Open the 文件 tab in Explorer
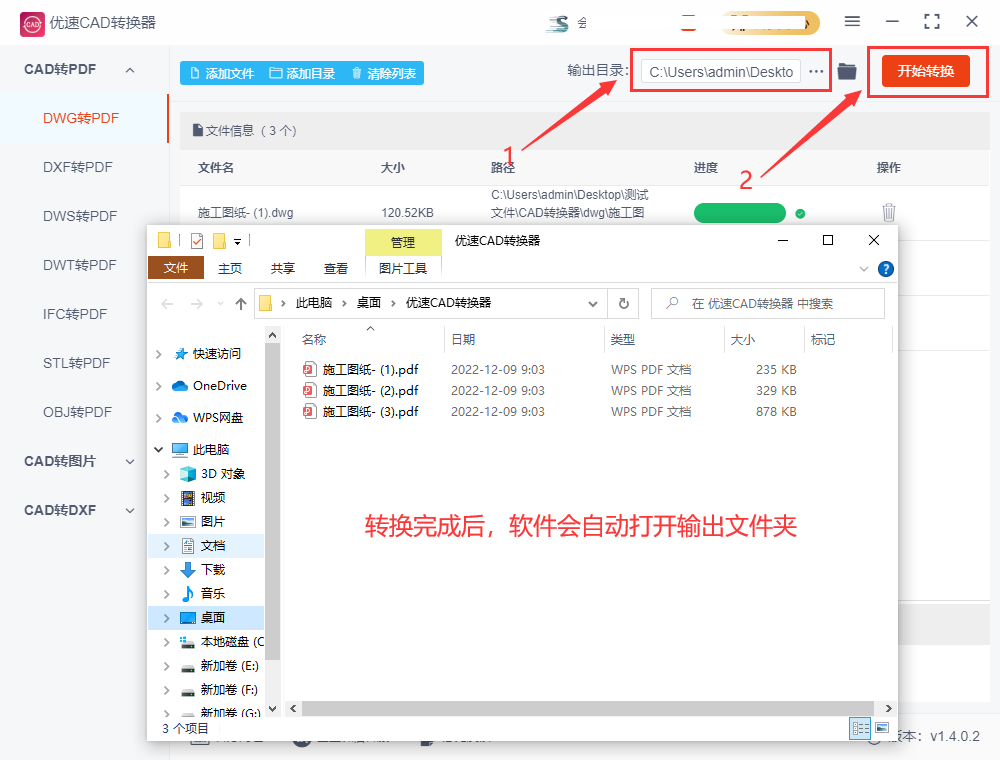Screen dimensions: 1000x760 tap(175, 268)
